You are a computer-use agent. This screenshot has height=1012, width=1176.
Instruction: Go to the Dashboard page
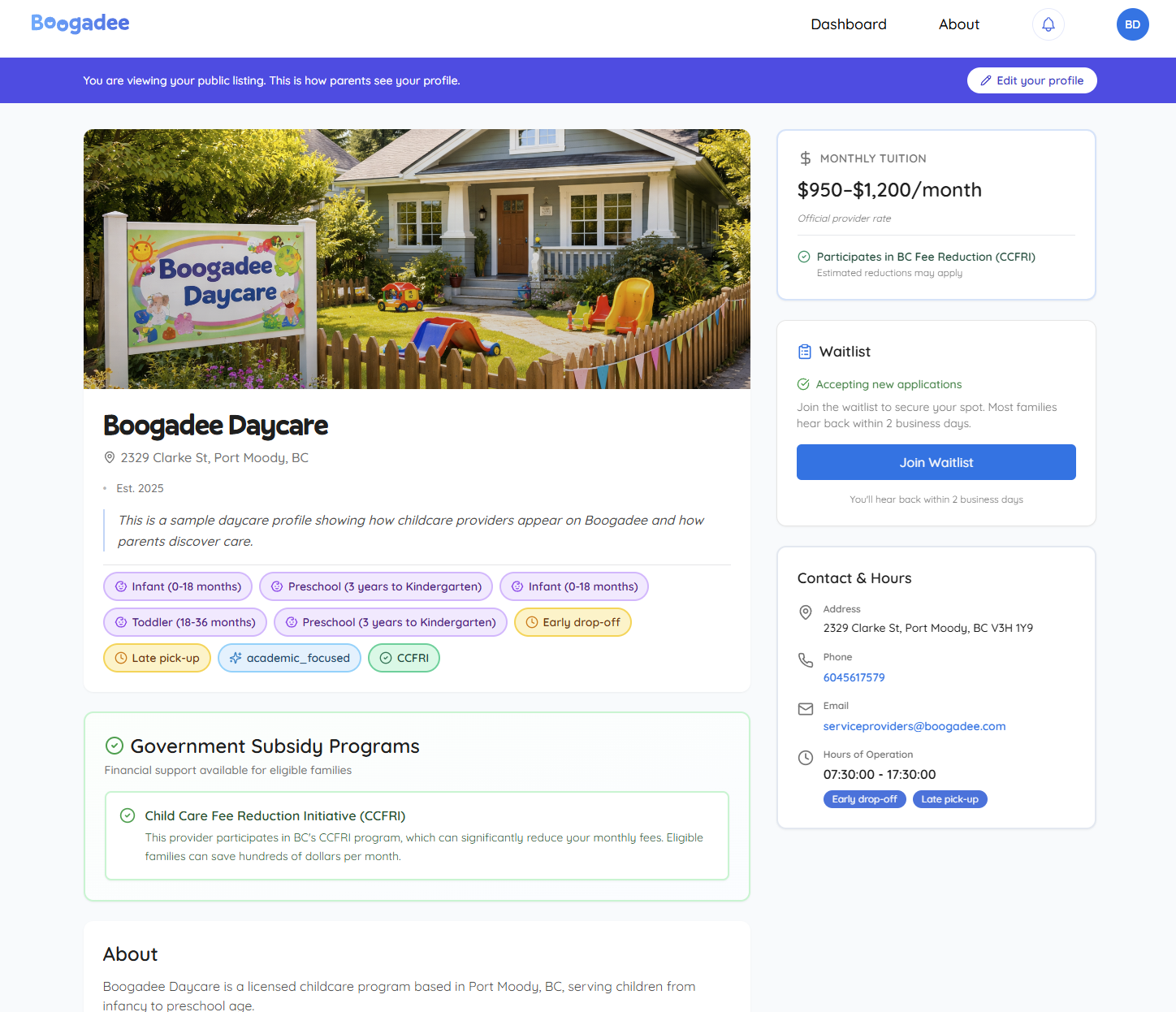(x=849, y=24)
